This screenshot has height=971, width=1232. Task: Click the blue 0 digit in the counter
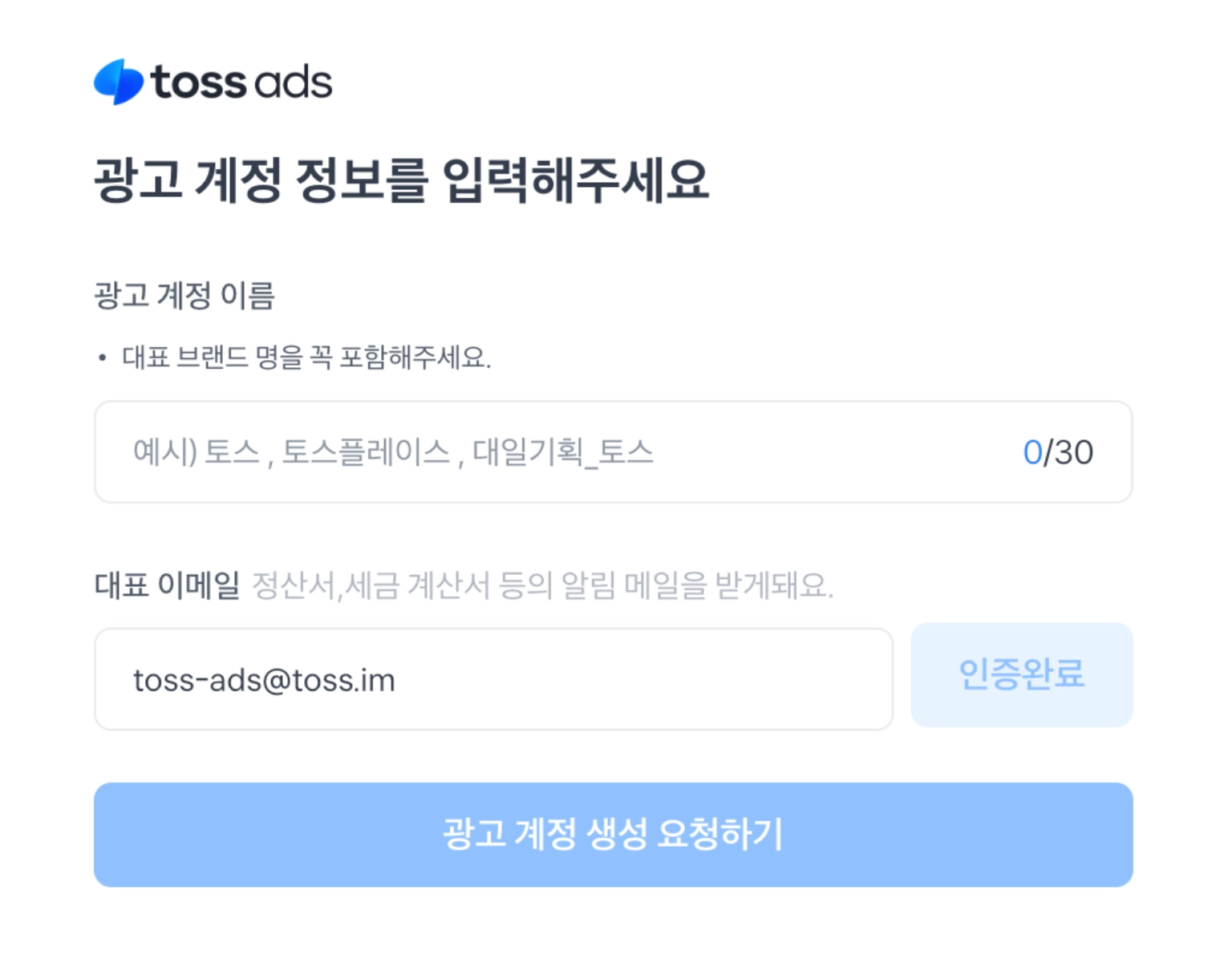coord(1031,452)
